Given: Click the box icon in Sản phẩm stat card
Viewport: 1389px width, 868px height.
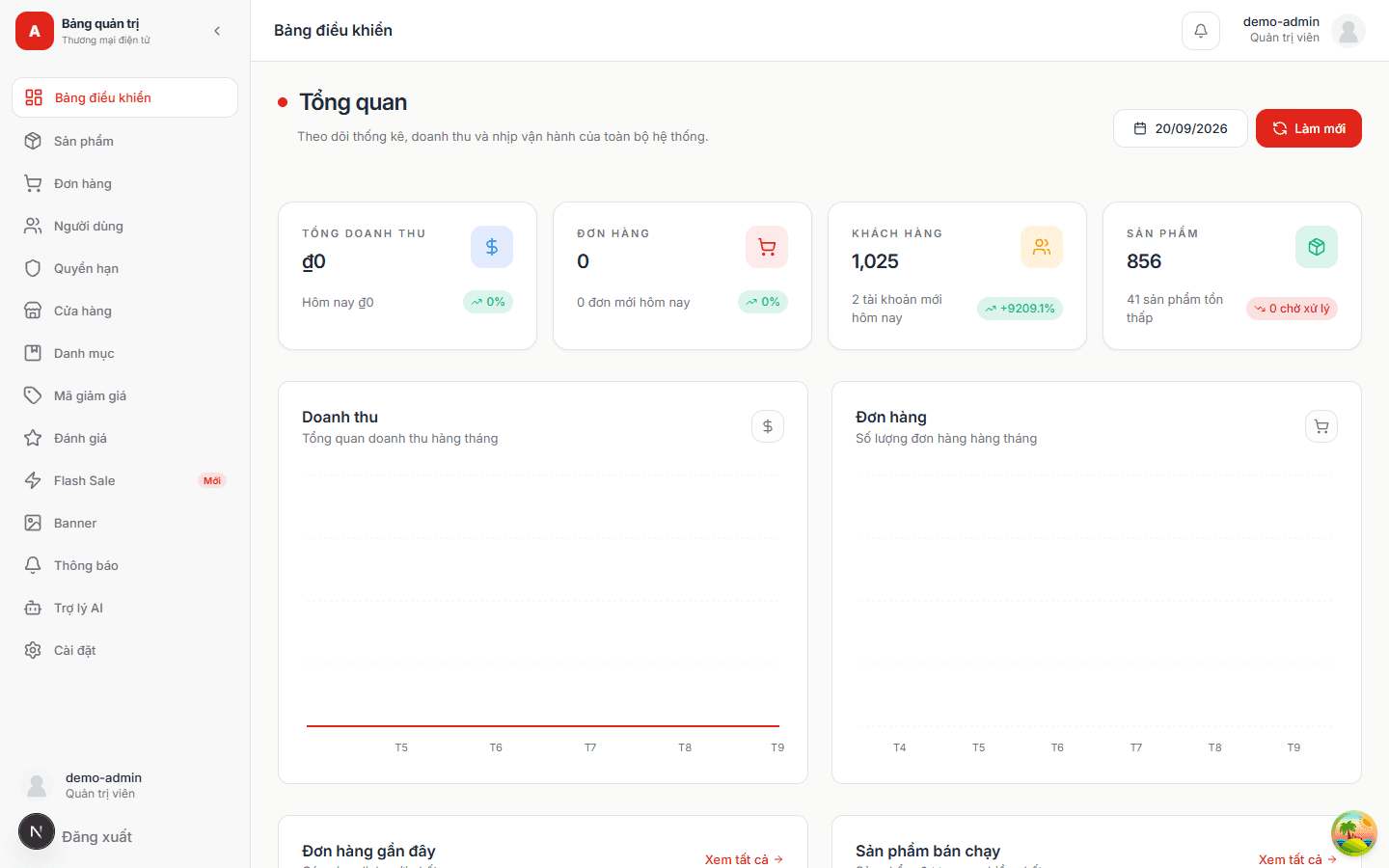Looking at the screenshot, I should click(x=1317, y=247).
